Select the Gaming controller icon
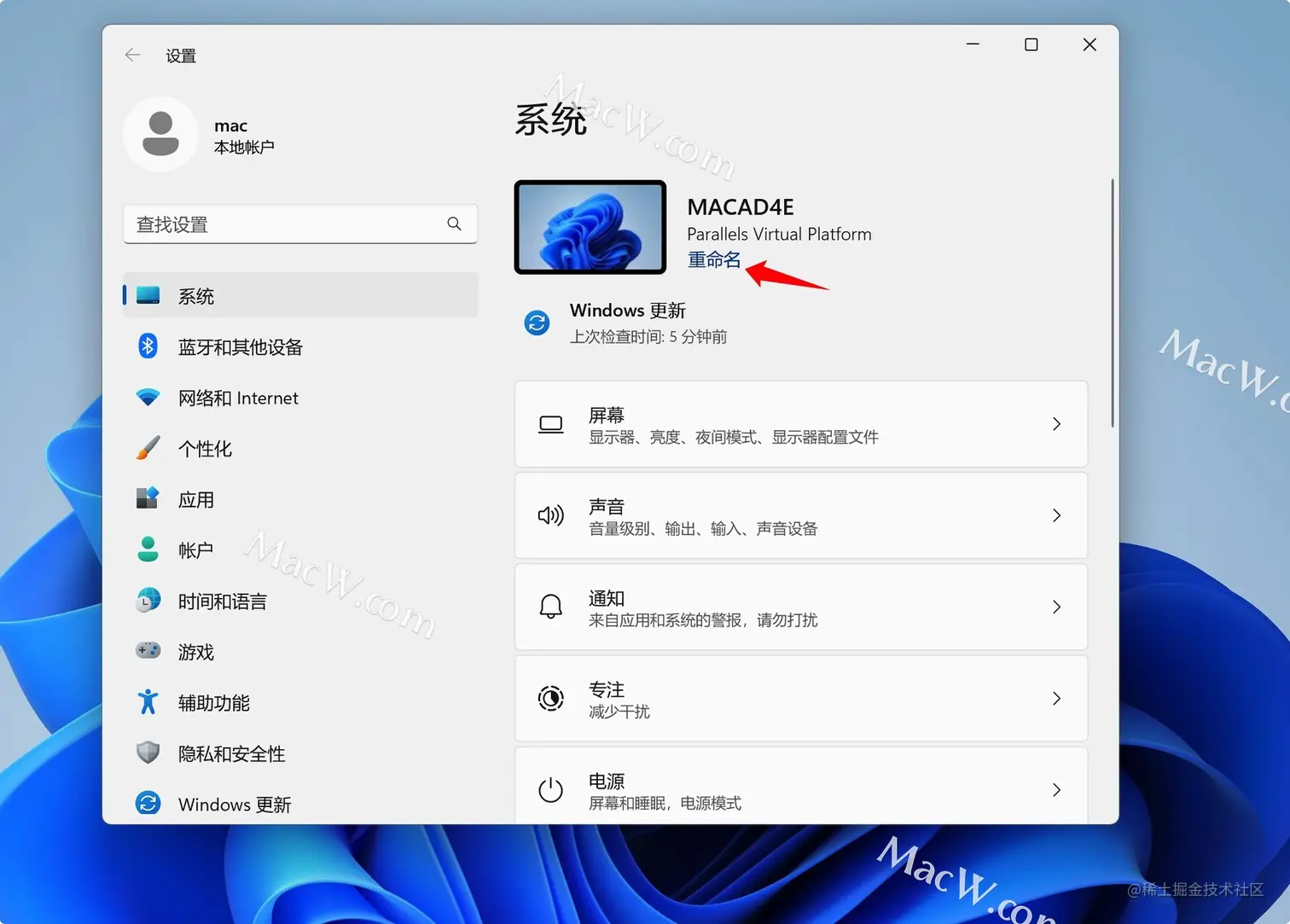 pos(148,651)
